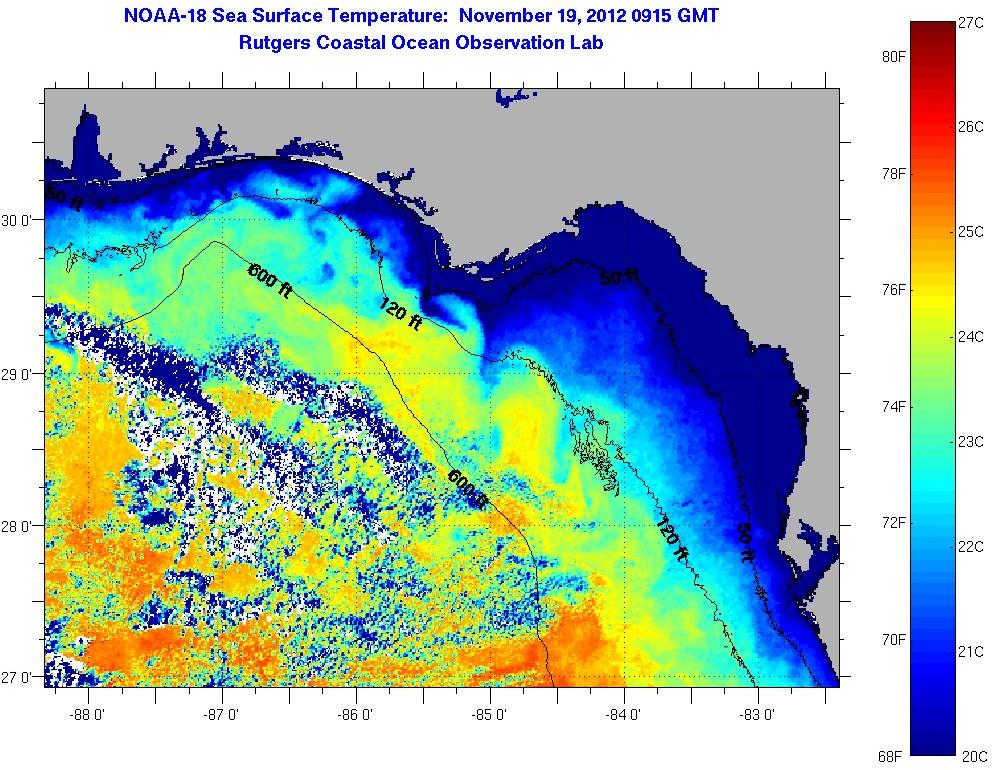
Task: Click the NOAA-18 Sea Surface Temperature title
Action: pyautogui.click(x=421, y=16)
